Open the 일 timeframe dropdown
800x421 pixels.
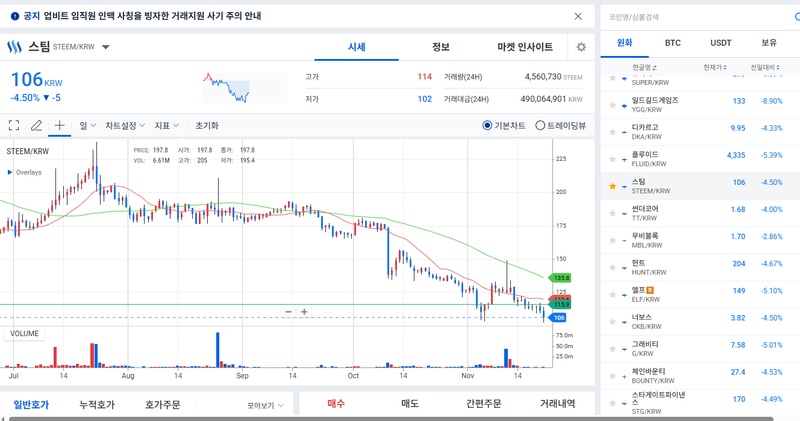point(88,126)
